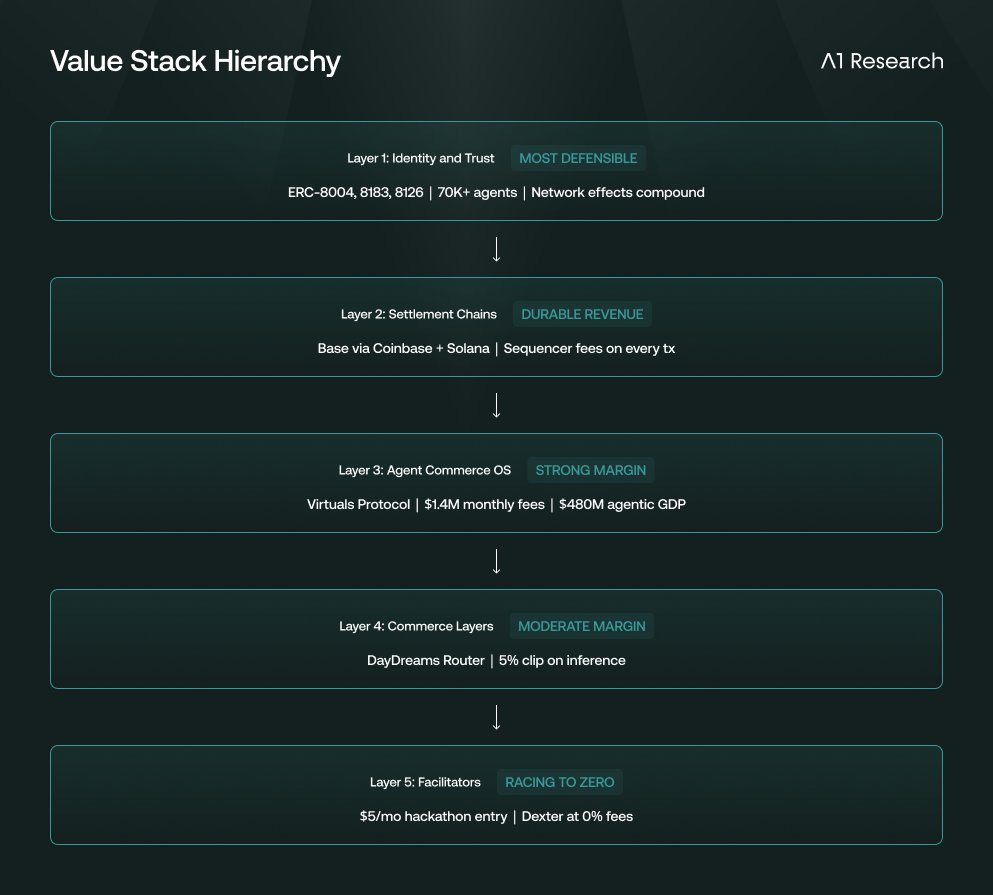This screenshot has height=895, width=993.
Task: Click the 'Virtuals Protocol' text
Action: click(358, 504)
